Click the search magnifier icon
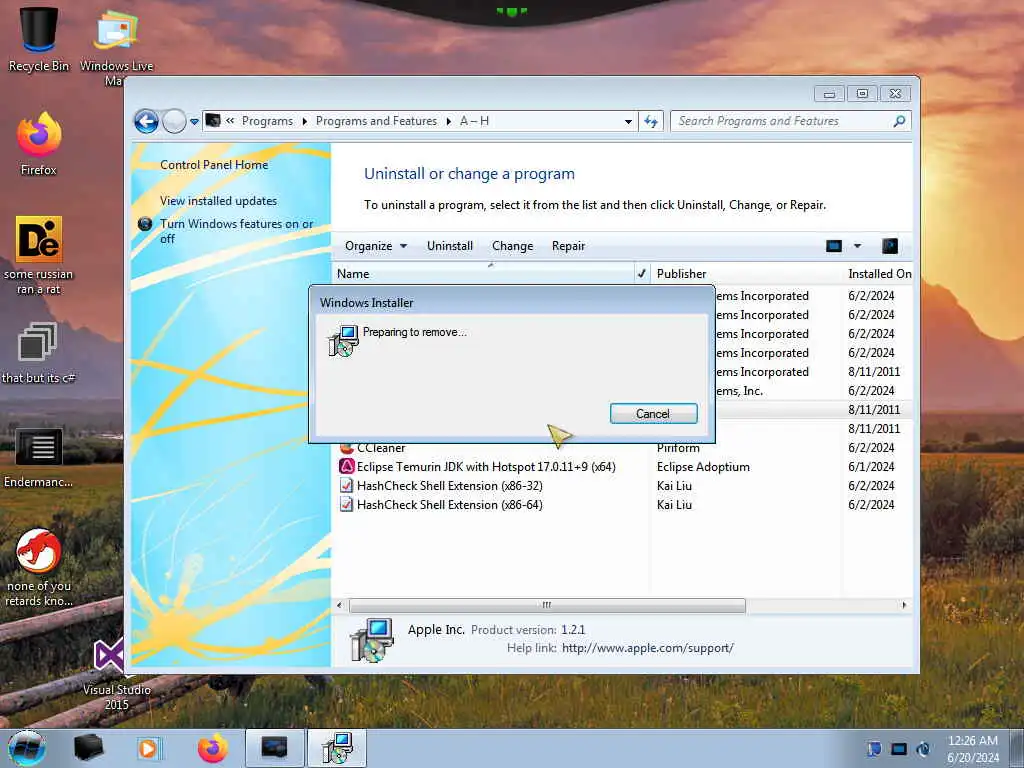Image resolution: width=1024 pixels, height=768 pixels. point(899,121)
